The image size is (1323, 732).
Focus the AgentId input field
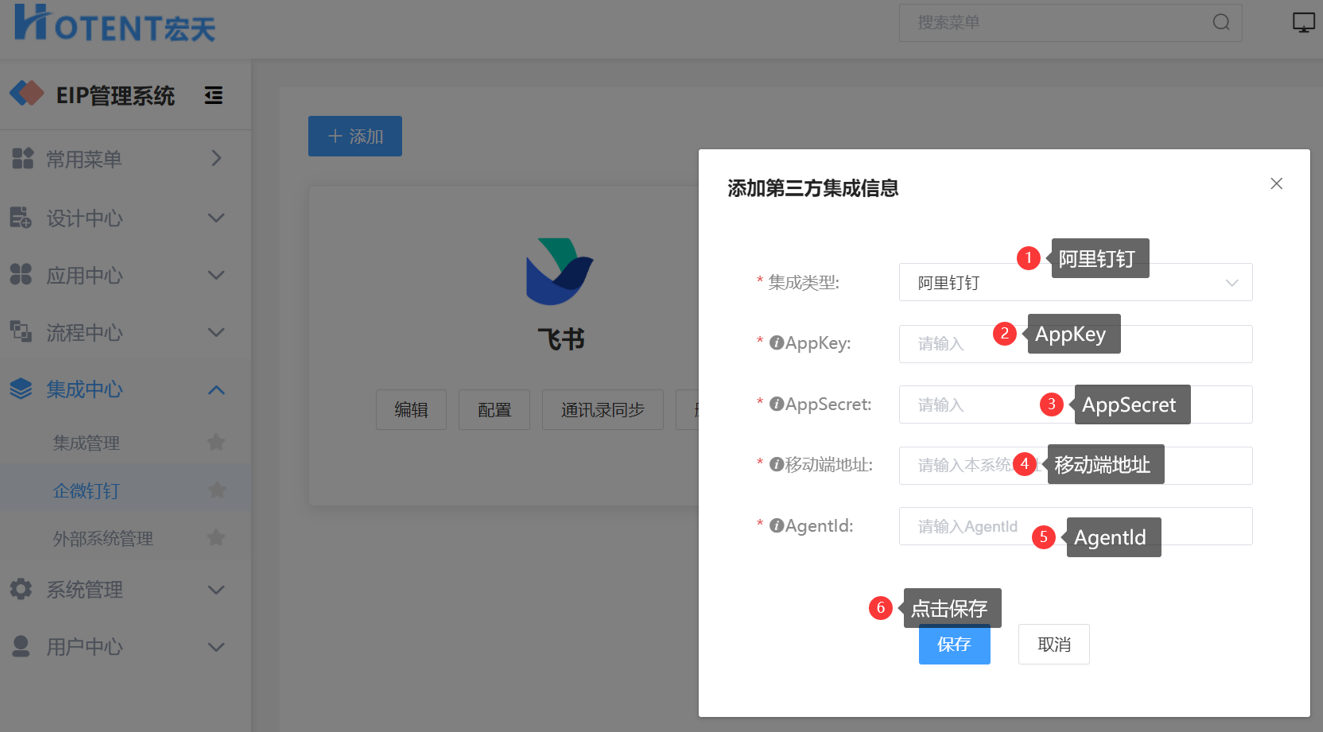(x=1075, y=526)
